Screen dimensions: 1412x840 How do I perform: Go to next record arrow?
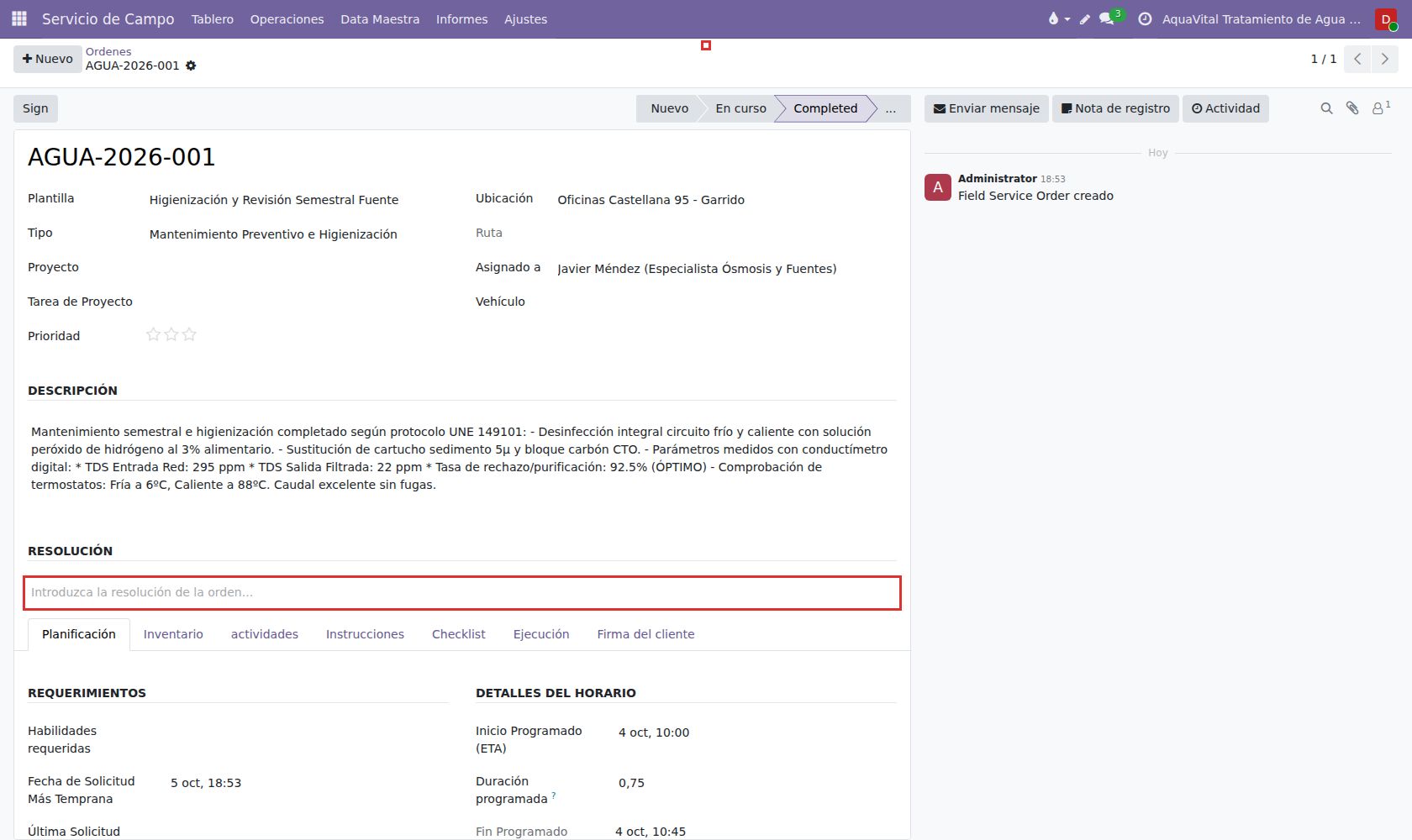[1385, 59]
